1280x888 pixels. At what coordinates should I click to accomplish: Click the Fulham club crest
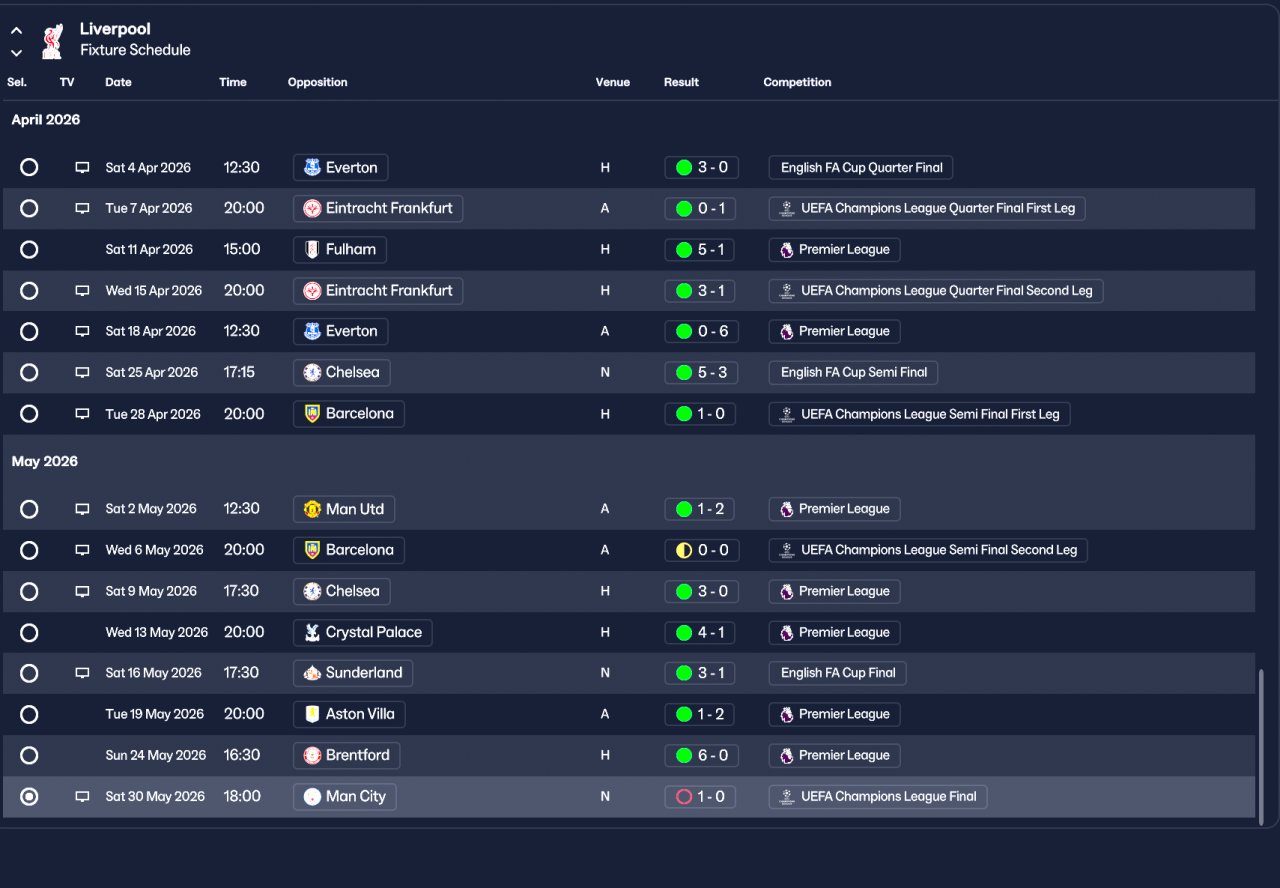click(x=312, y=250)
